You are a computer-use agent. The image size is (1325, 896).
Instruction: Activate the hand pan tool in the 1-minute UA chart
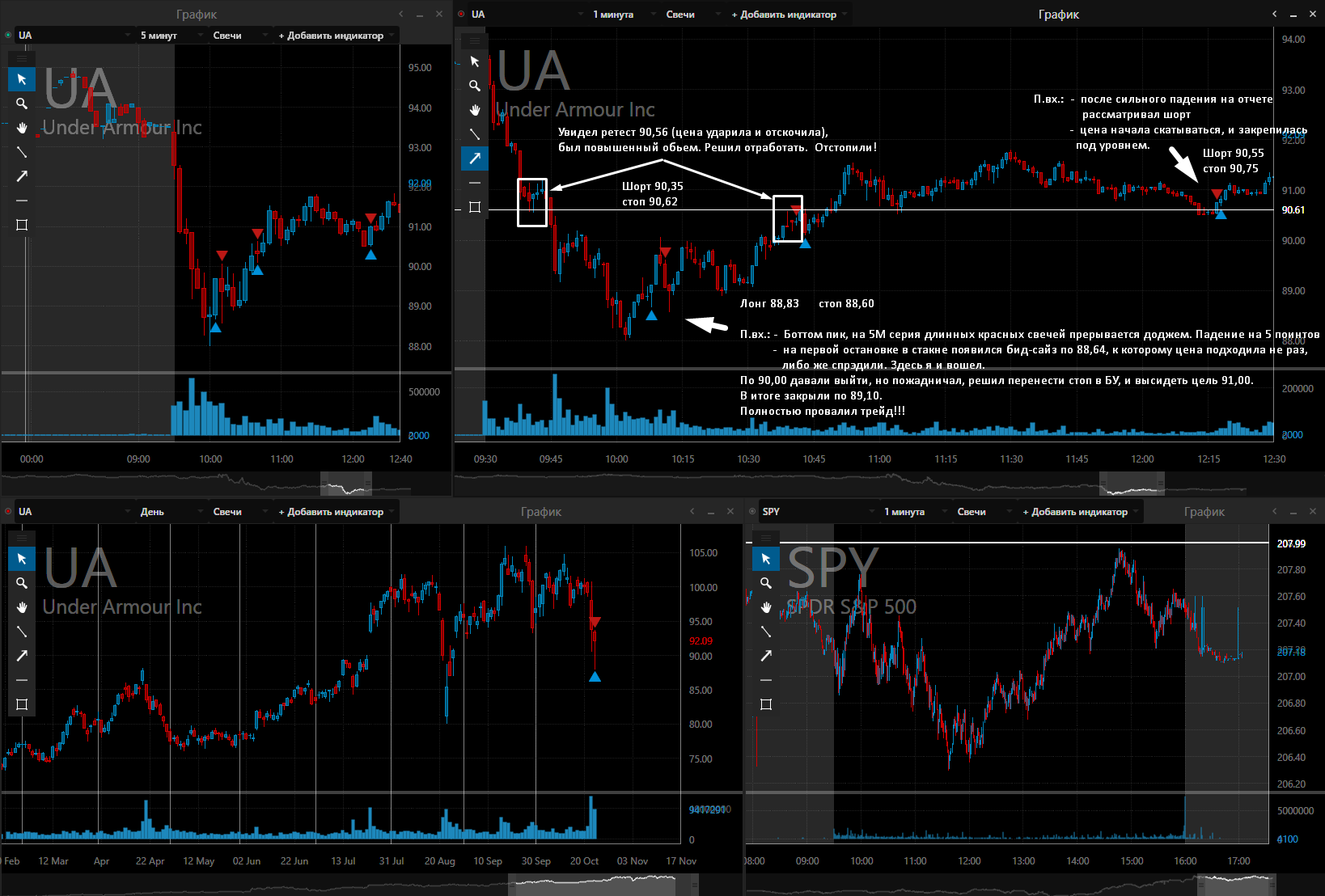pyautogui.click(x=475, y=110)
